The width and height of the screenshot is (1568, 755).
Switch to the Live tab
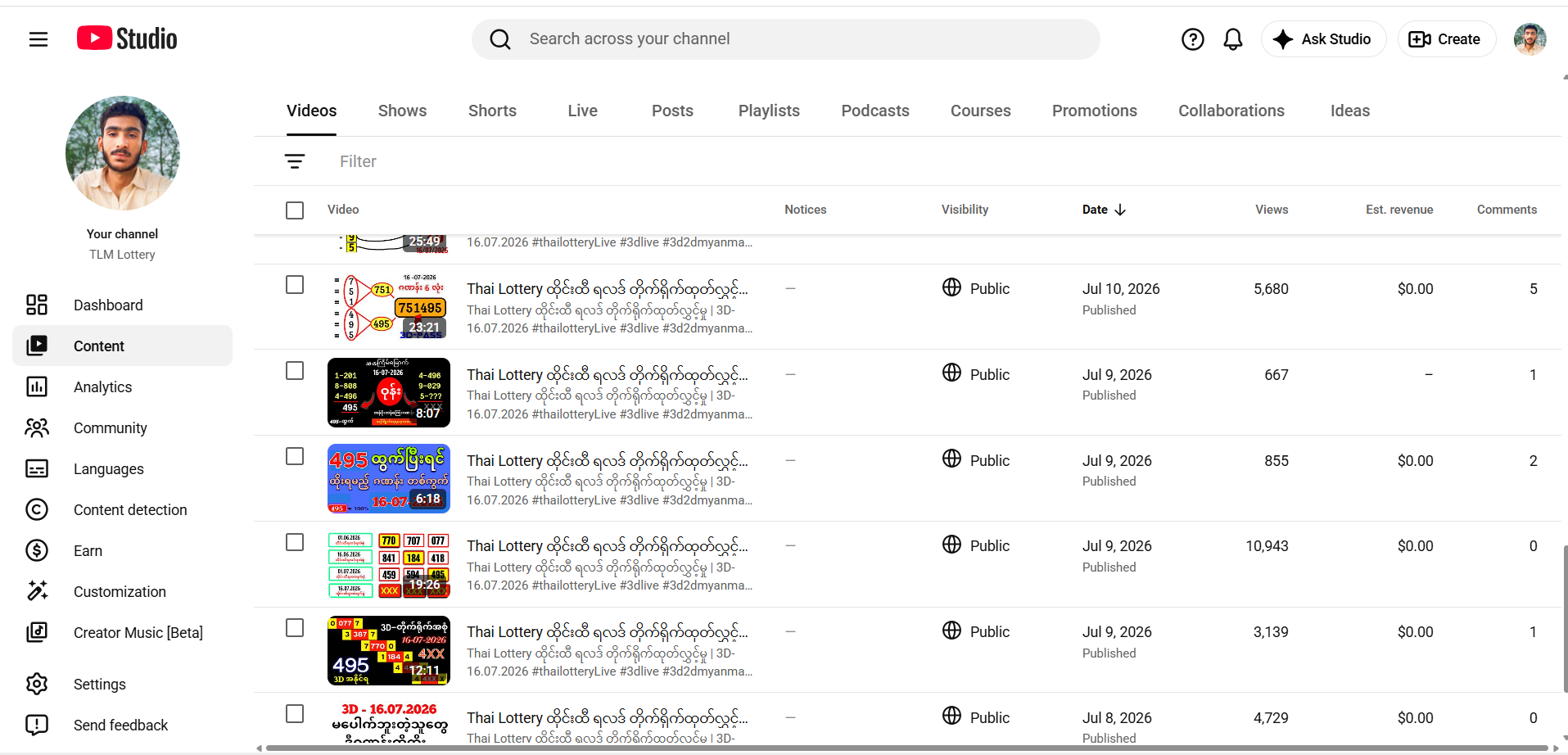582,111
